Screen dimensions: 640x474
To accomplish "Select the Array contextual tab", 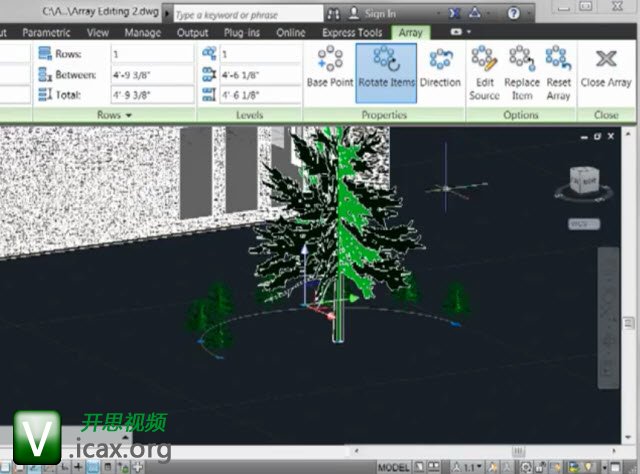I will [x=410, y=32].
